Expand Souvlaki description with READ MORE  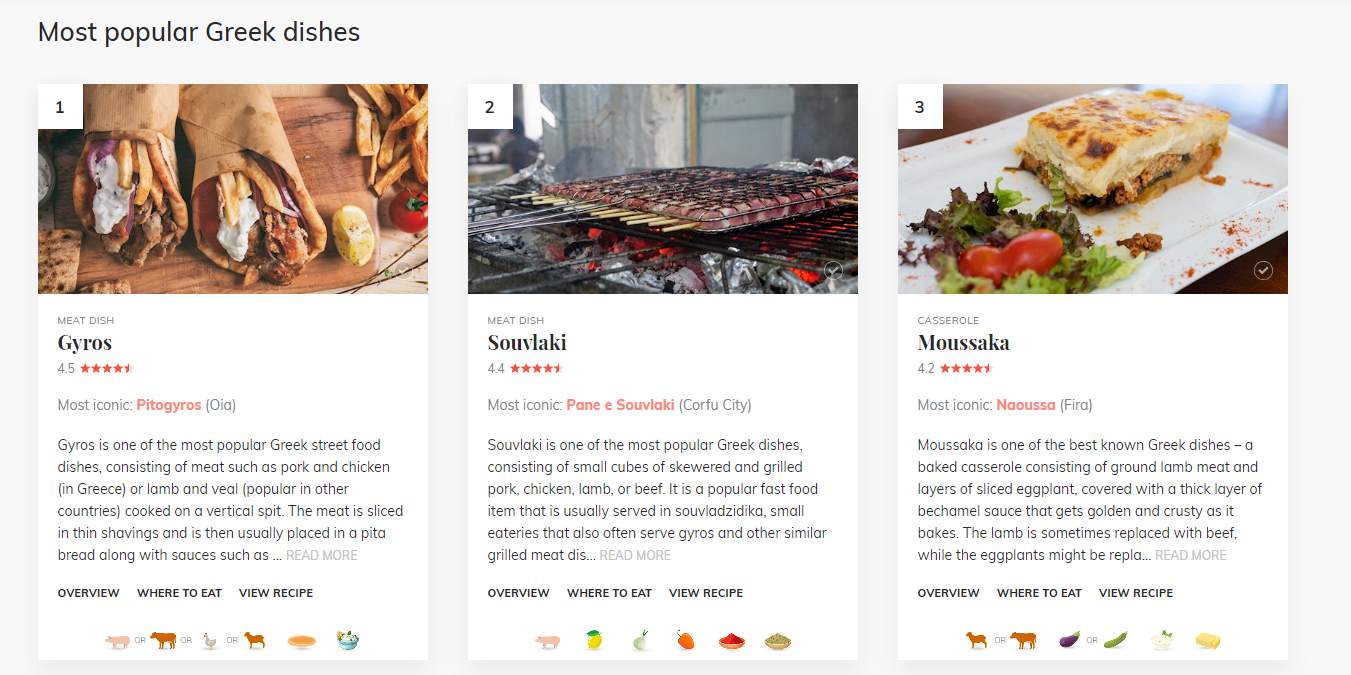click(x=635, y=556)
